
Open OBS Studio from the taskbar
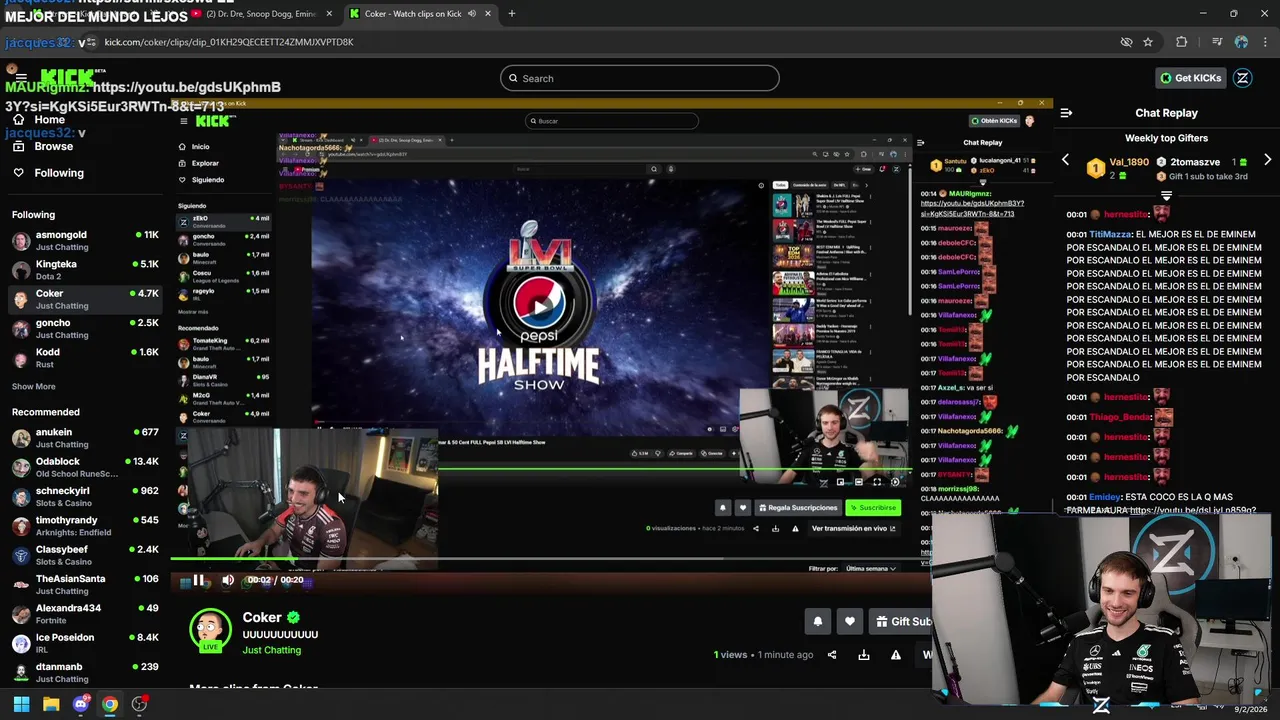coord(139,704)
